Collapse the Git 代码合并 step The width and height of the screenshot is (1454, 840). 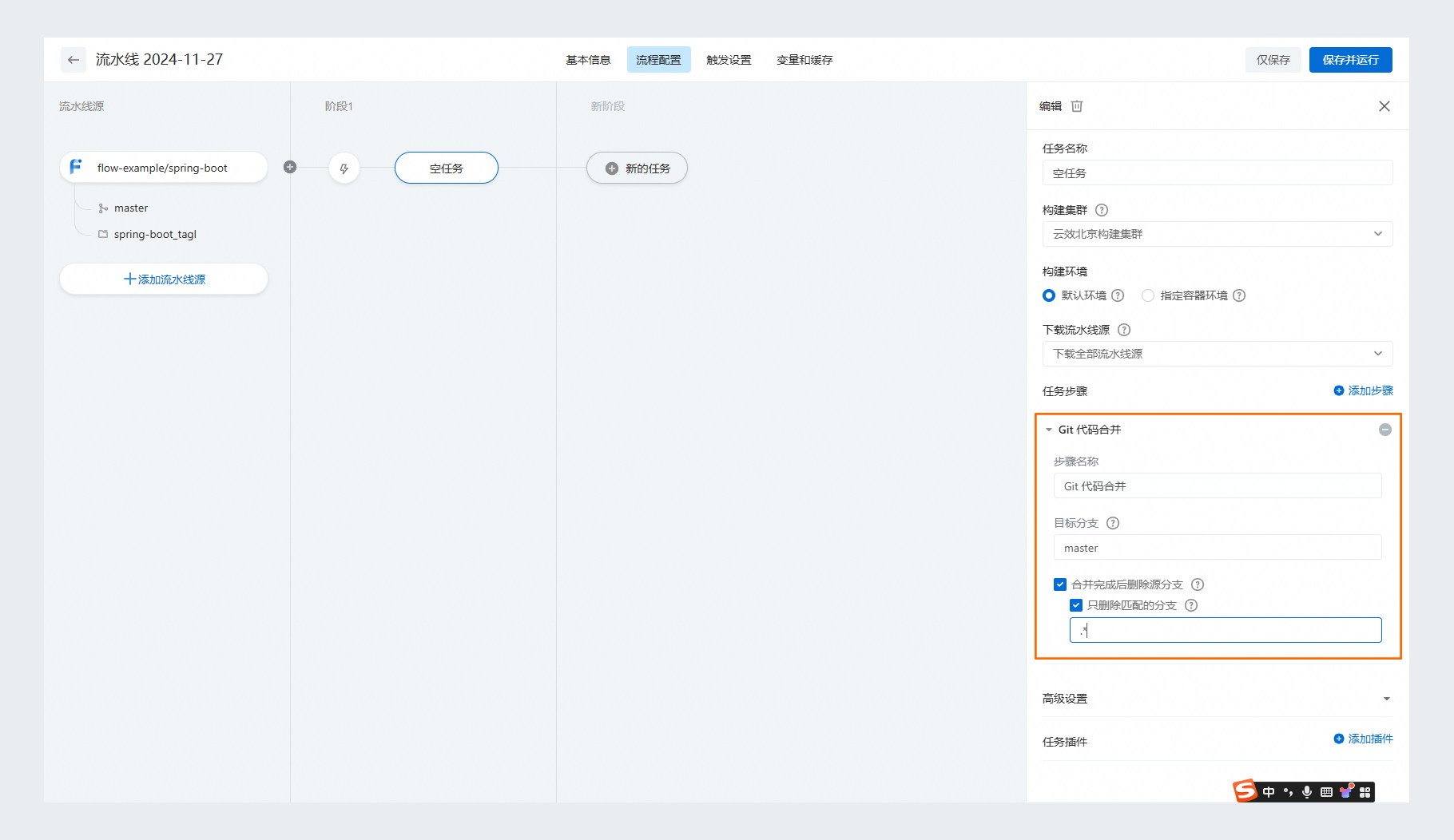(x=1049, y=430)
